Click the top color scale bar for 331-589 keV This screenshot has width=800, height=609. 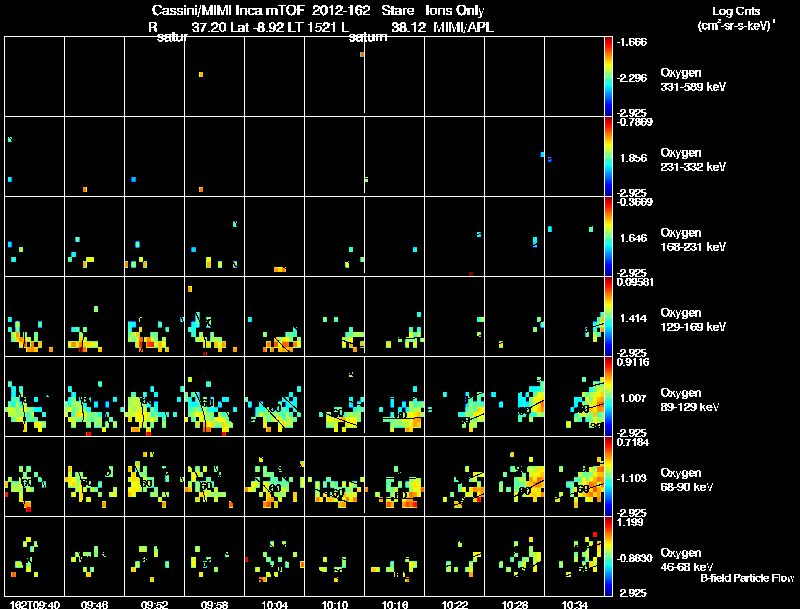point(608,77)
